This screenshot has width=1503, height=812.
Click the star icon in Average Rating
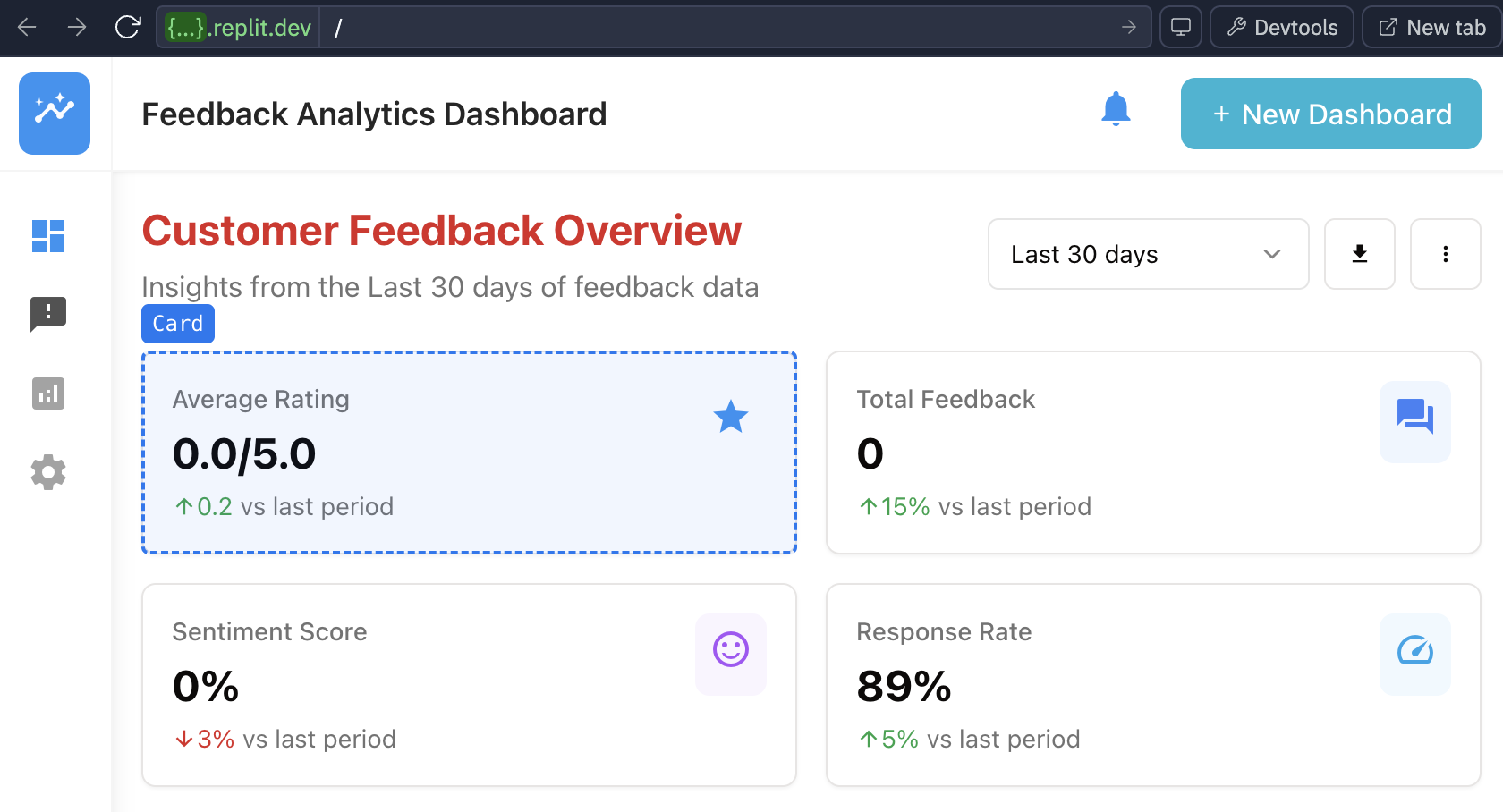(730, 417)
